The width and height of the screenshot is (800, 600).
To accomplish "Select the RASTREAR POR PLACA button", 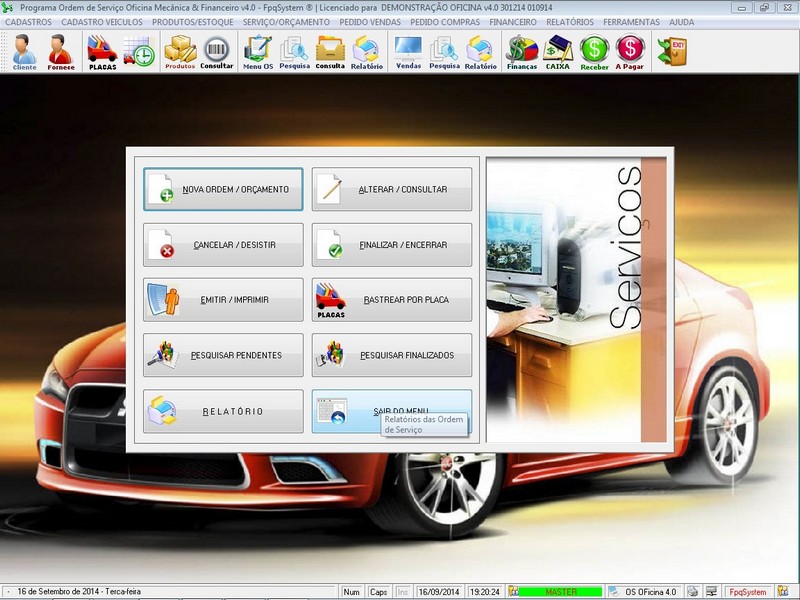I will pos(392,299).
